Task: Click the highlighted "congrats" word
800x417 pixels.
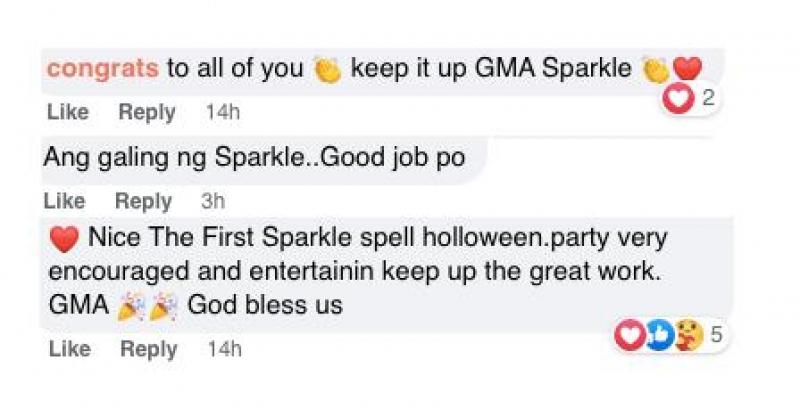Action: pyautogui.click(x=103, y=68)
